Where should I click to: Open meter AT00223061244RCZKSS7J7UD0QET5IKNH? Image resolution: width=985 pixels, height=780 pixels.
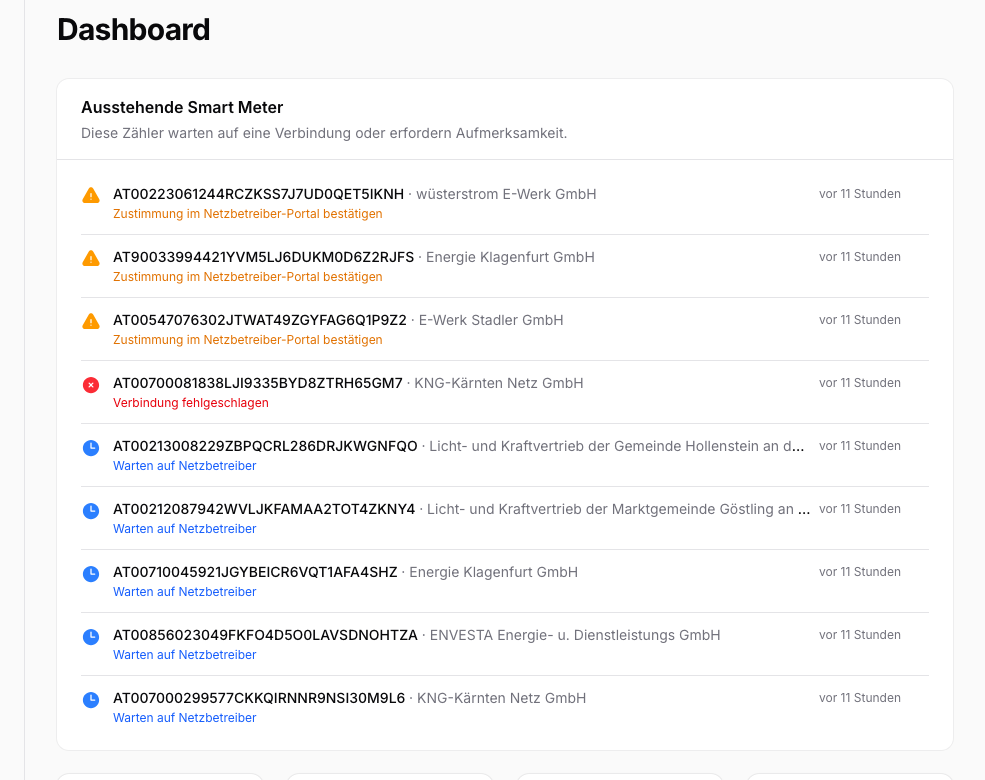pyautogui.click(x=258, y=194)
